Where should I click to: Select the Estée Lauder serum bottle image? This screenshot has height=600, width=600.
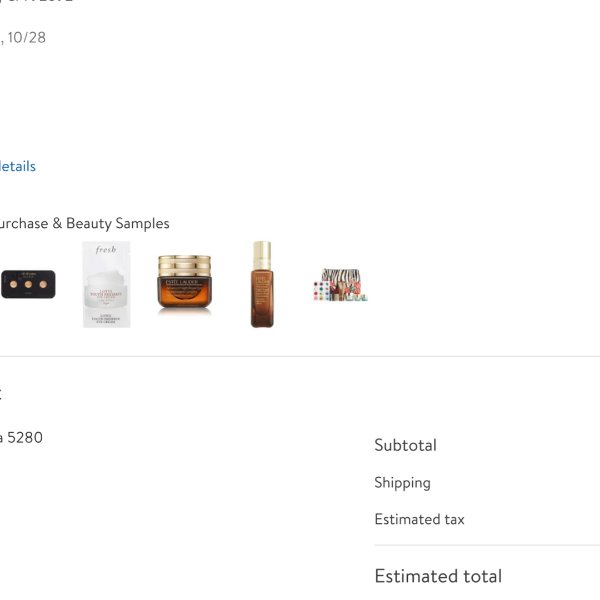click(262, 284)
